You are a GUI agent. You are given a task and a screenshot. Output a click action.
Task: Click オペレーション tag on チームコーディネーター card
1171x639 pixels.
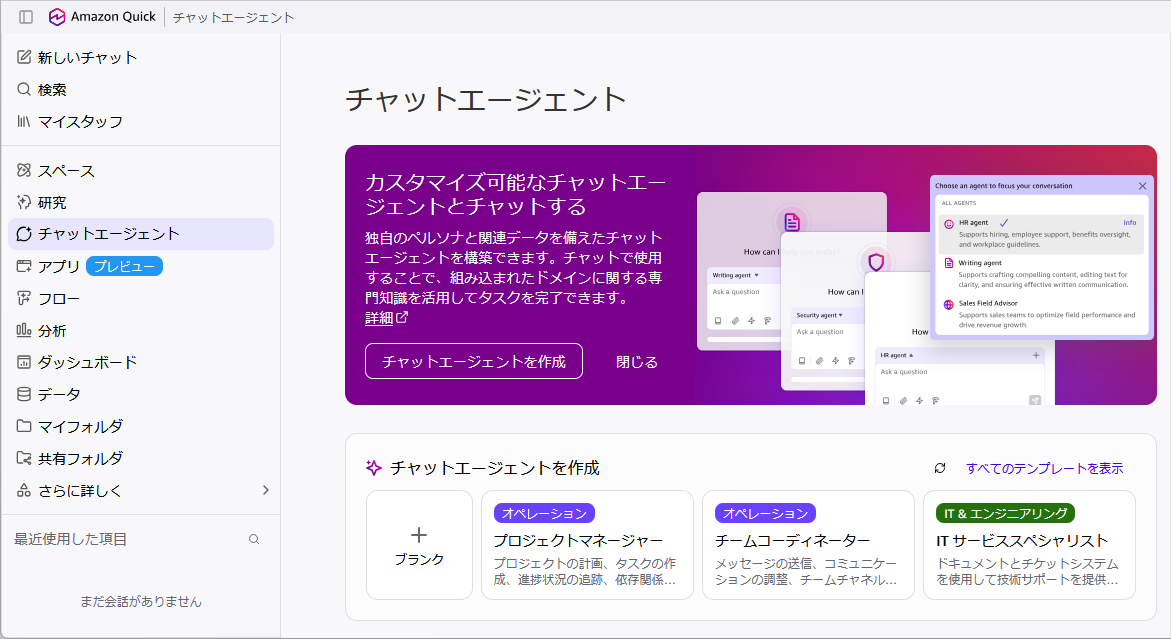(765, 514)
